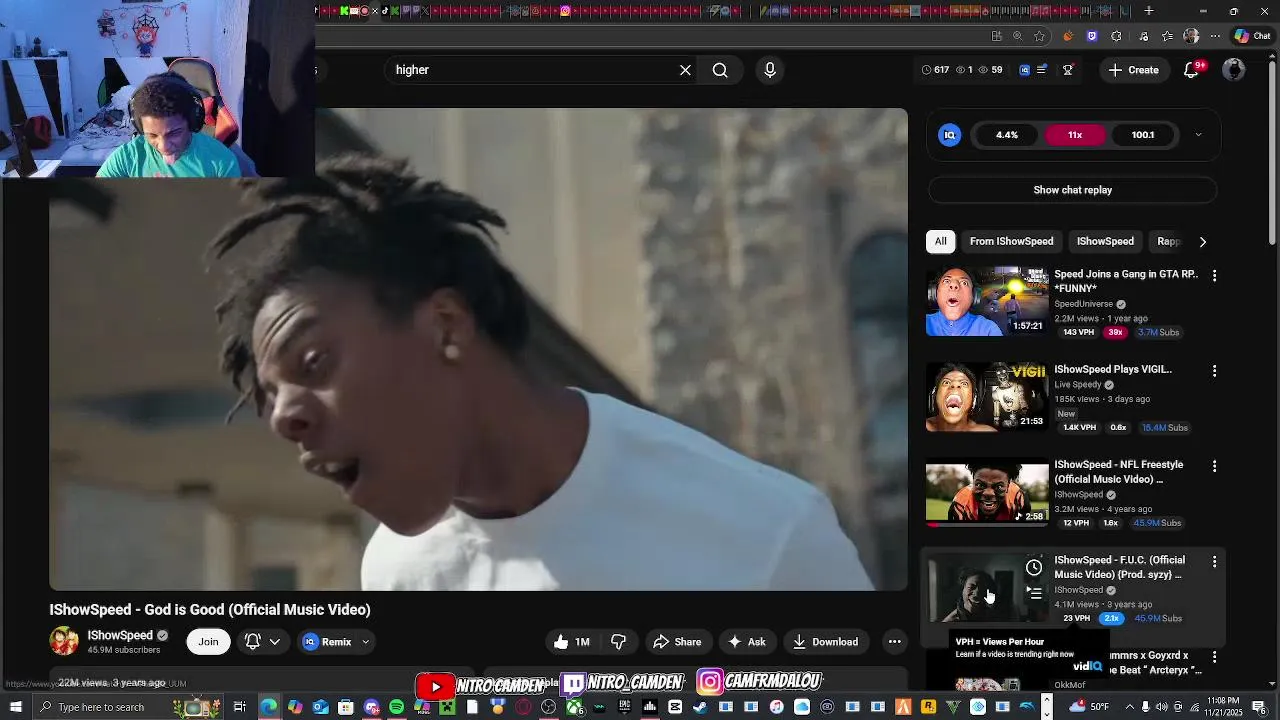This screenshot has height=720, width=1280.
Task: Select the 11x vidIQ stat pill
Action: click(1075, 135)
